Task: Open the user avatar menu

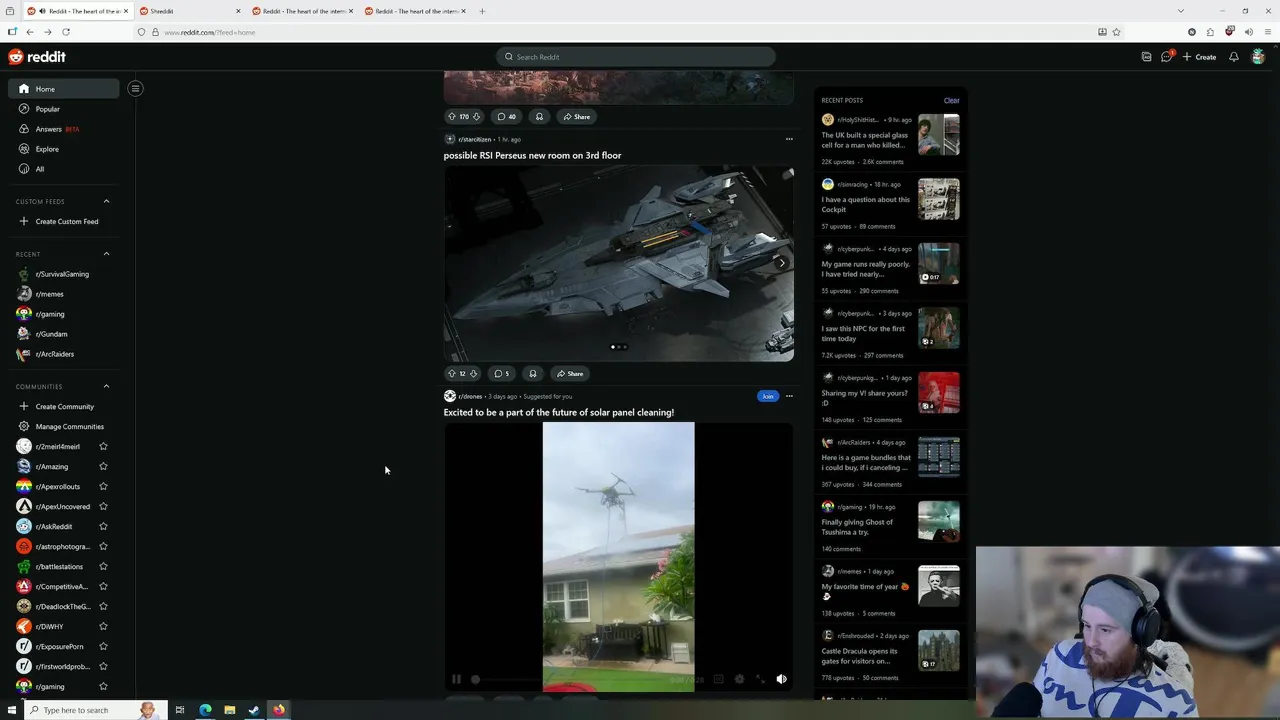Action: 1258,57
